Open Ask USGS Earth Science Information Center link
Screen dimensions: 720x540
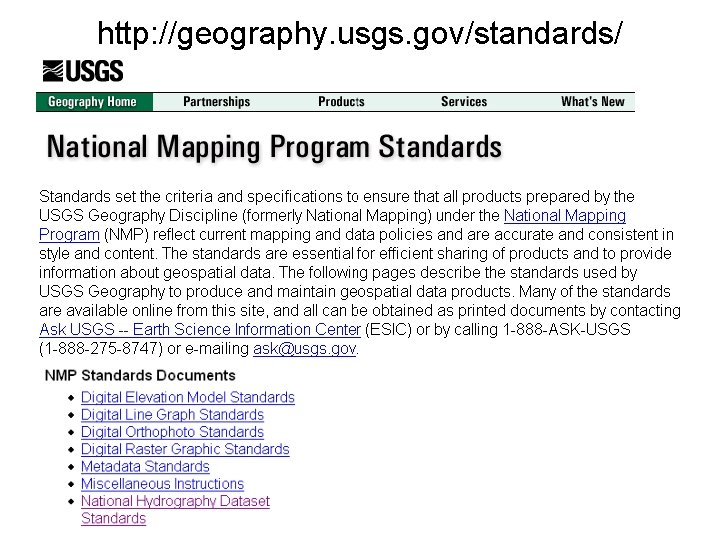coord(200,329)
